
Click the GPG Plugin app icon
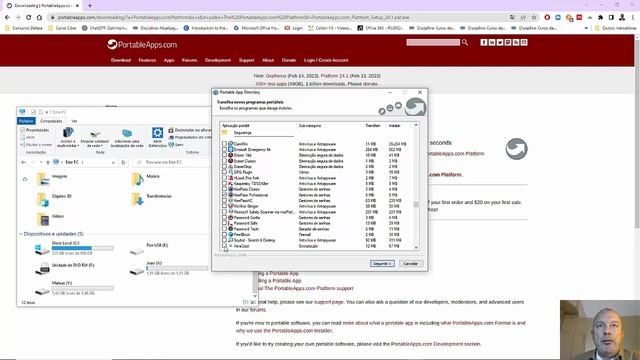tap(231, 172)
